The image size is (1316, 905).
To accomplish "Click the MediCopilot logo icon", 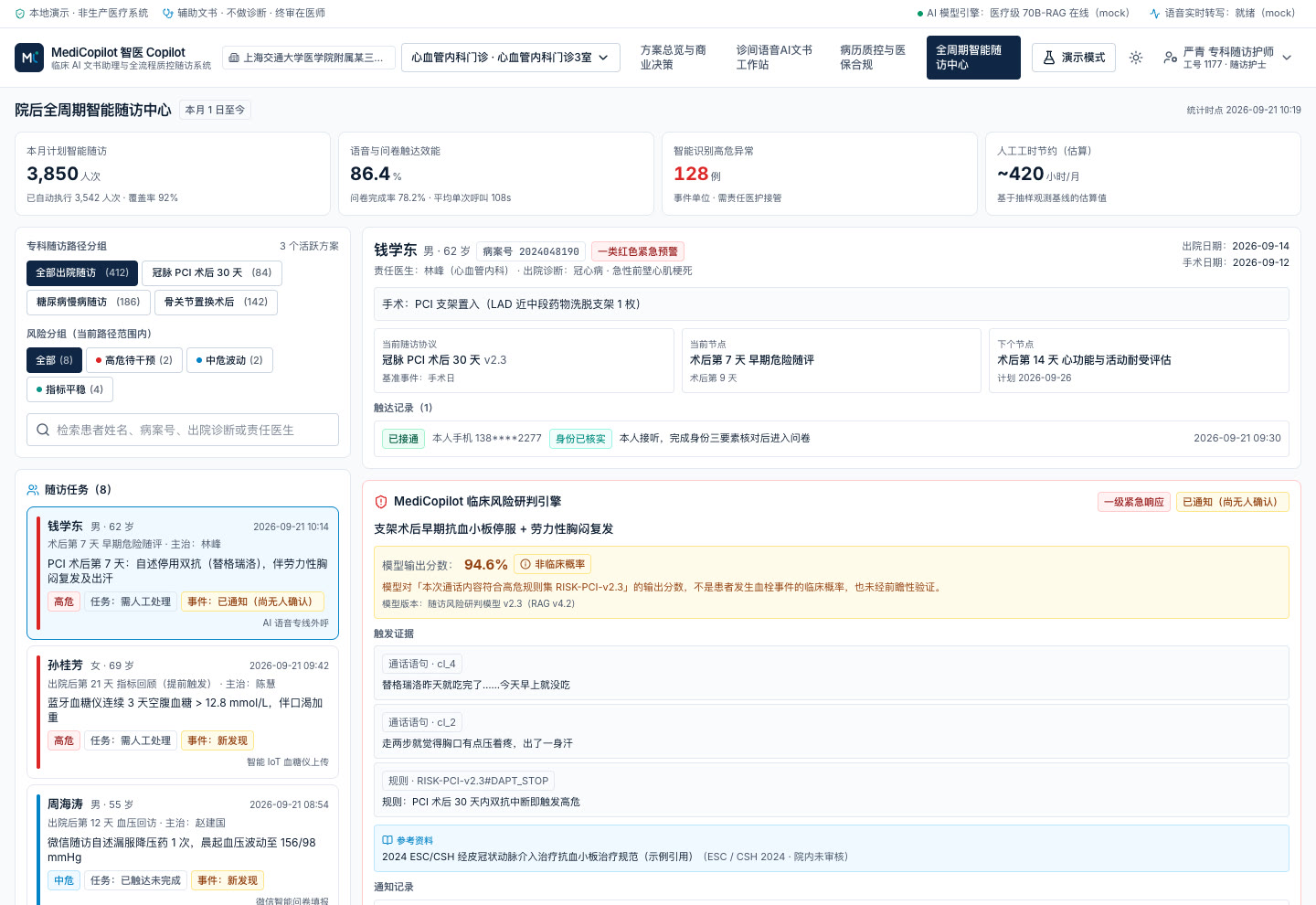I will click(x=29, y=58).
